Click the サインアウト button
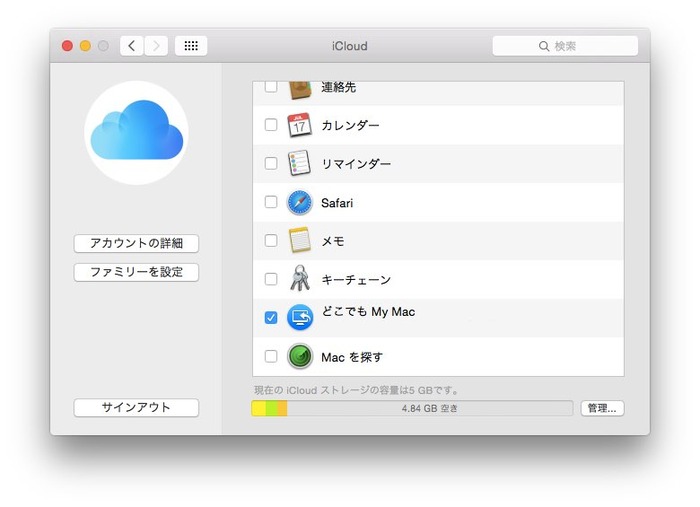The width and height of the screenshot is (700, 507). tap(136, 407)
